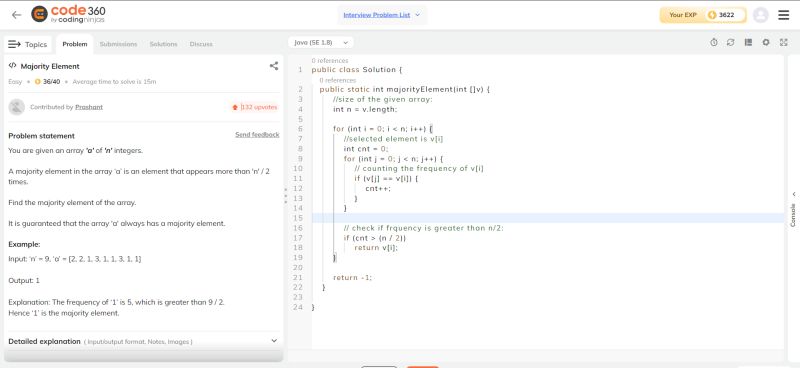Click the 'if (cnt > (n / 2))' line
This screenshot has width=800, height=368.
(375, 238)
